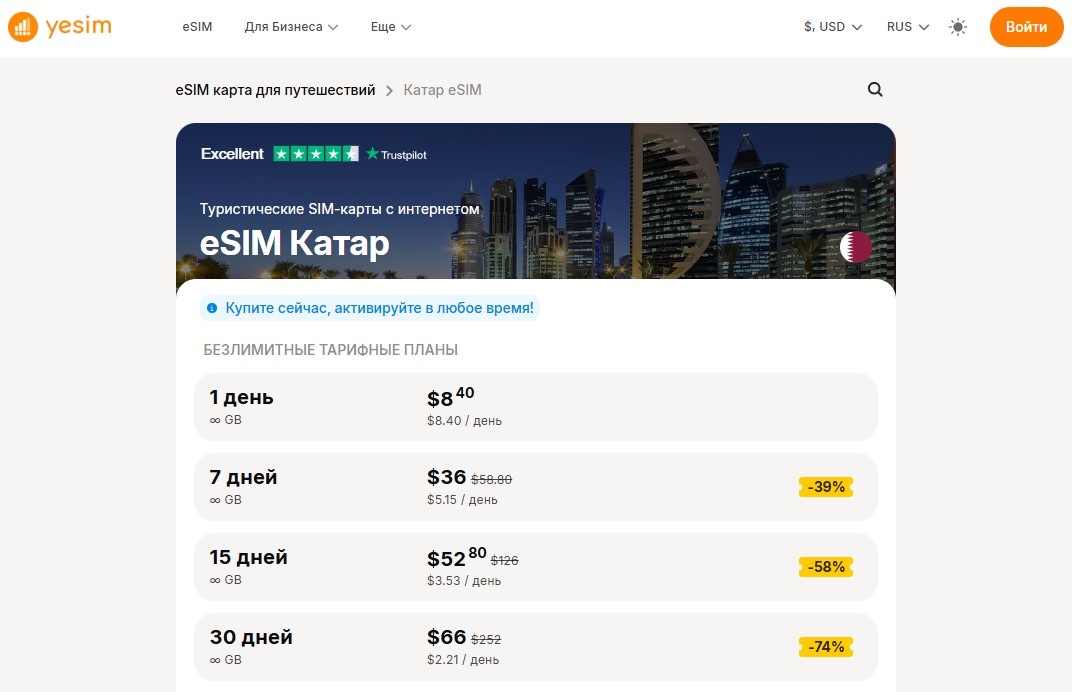The height and width of the screenshot is (692, 1072).
Task: Open the Для Бизнеса menu
Action: (290, 27)
